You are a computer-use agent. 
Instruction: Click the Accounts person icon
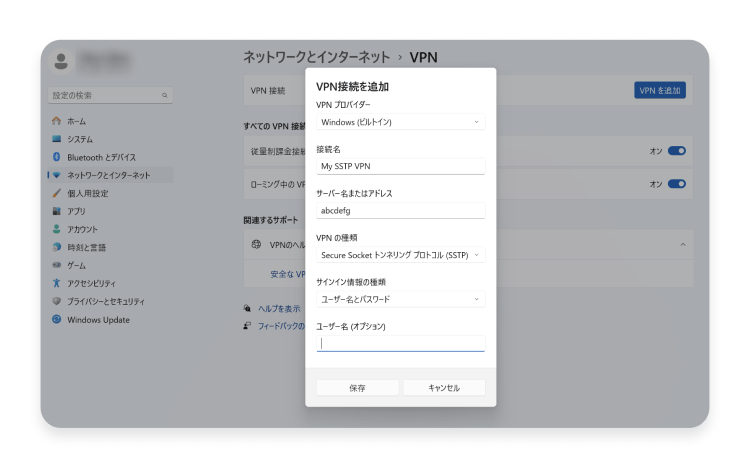click(56, 229)
